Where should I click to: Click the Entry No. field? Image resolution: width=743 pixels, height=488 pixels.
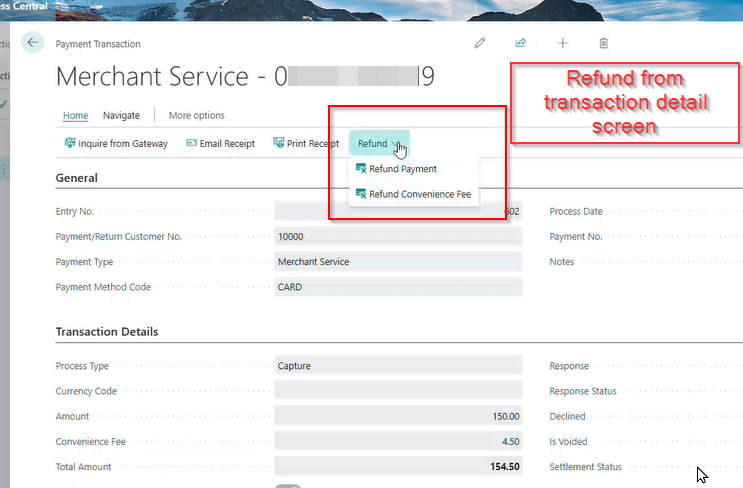[x=398, y=211]
